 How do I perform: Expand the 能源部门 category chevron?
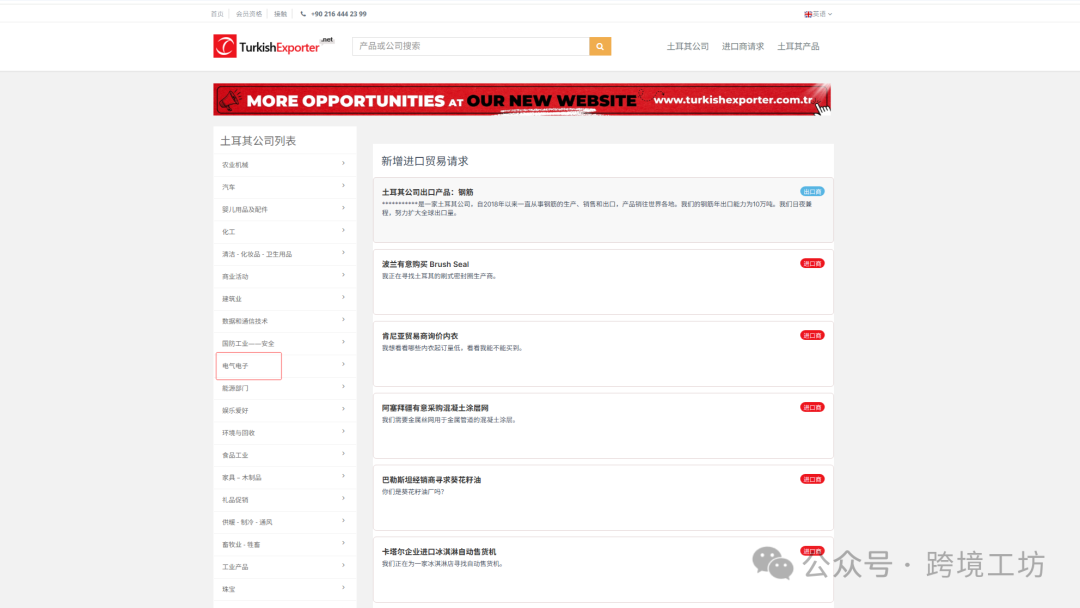point(343,387)
